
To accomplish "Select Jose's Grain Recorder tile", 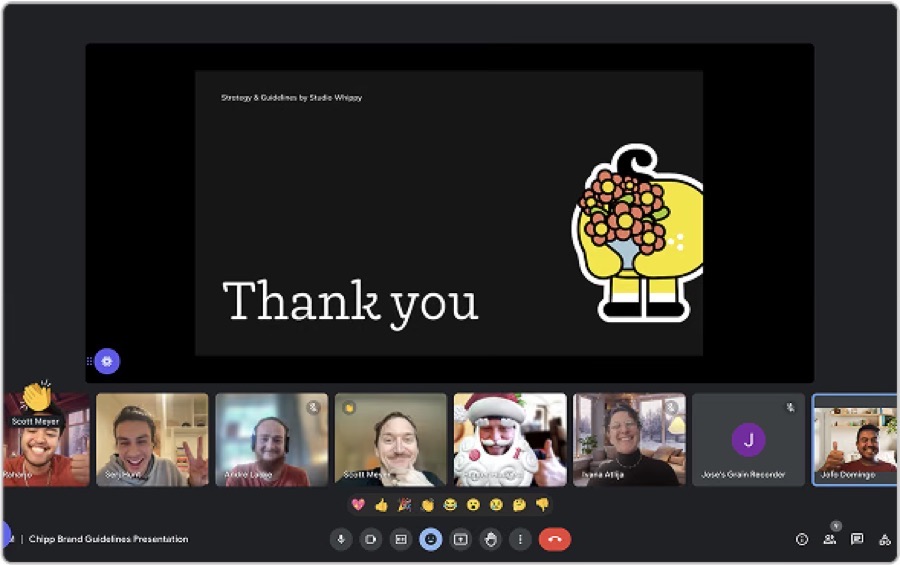I will [x=748, y=440].
